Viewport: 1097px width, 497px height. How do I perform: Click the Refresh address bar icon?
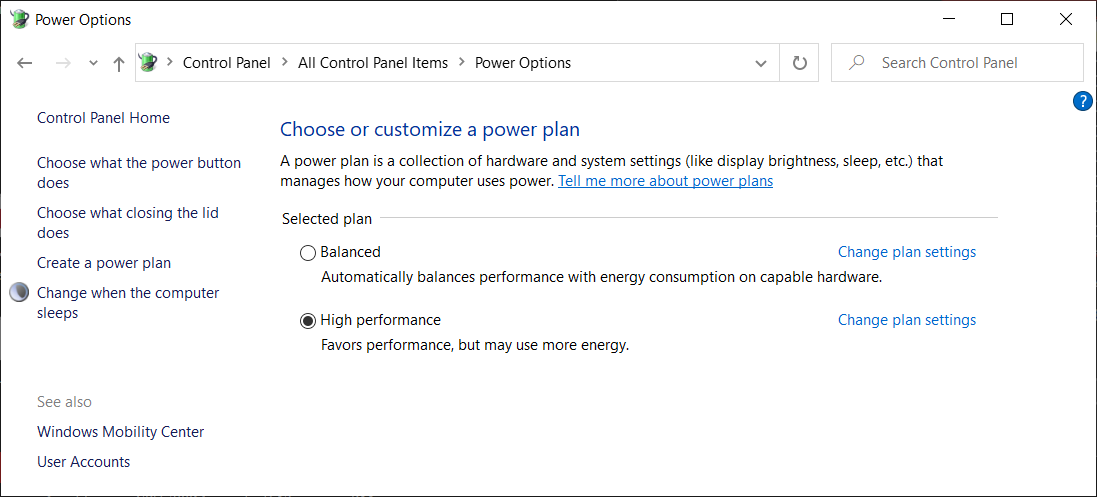coord(799,63)
